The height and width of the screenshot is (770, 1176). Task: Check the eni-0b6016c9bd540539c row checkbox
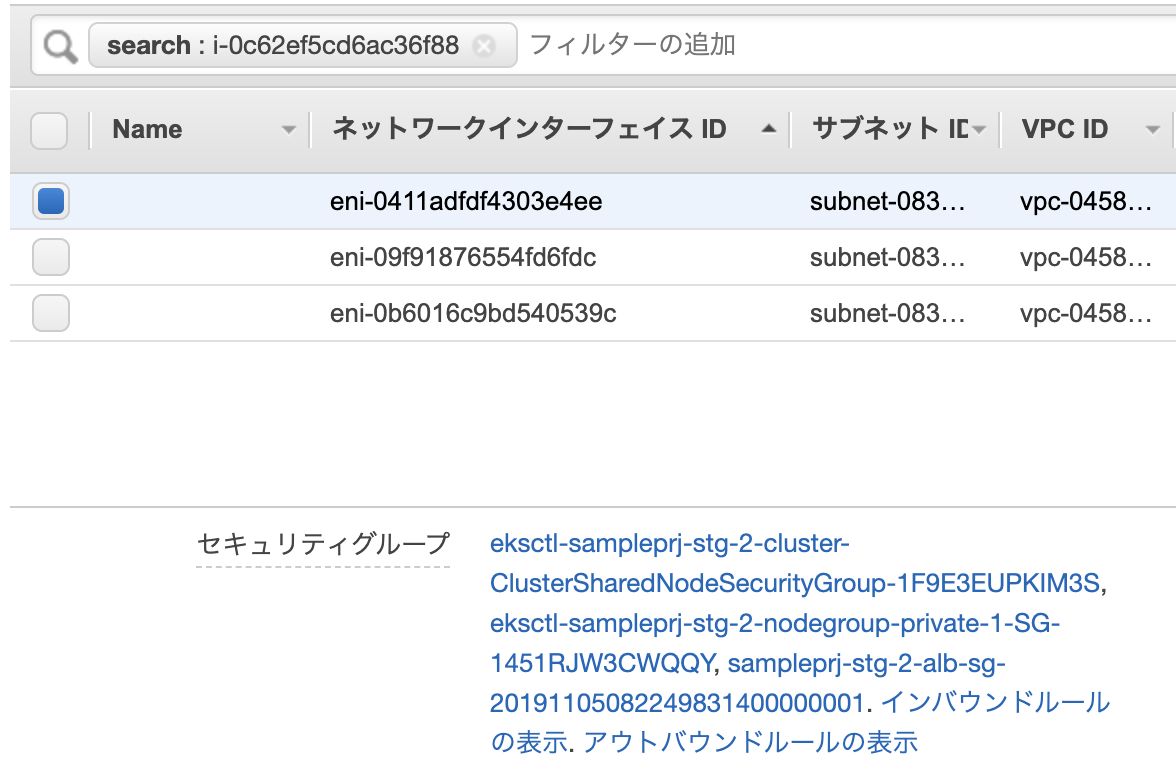(x=48, y=312)
